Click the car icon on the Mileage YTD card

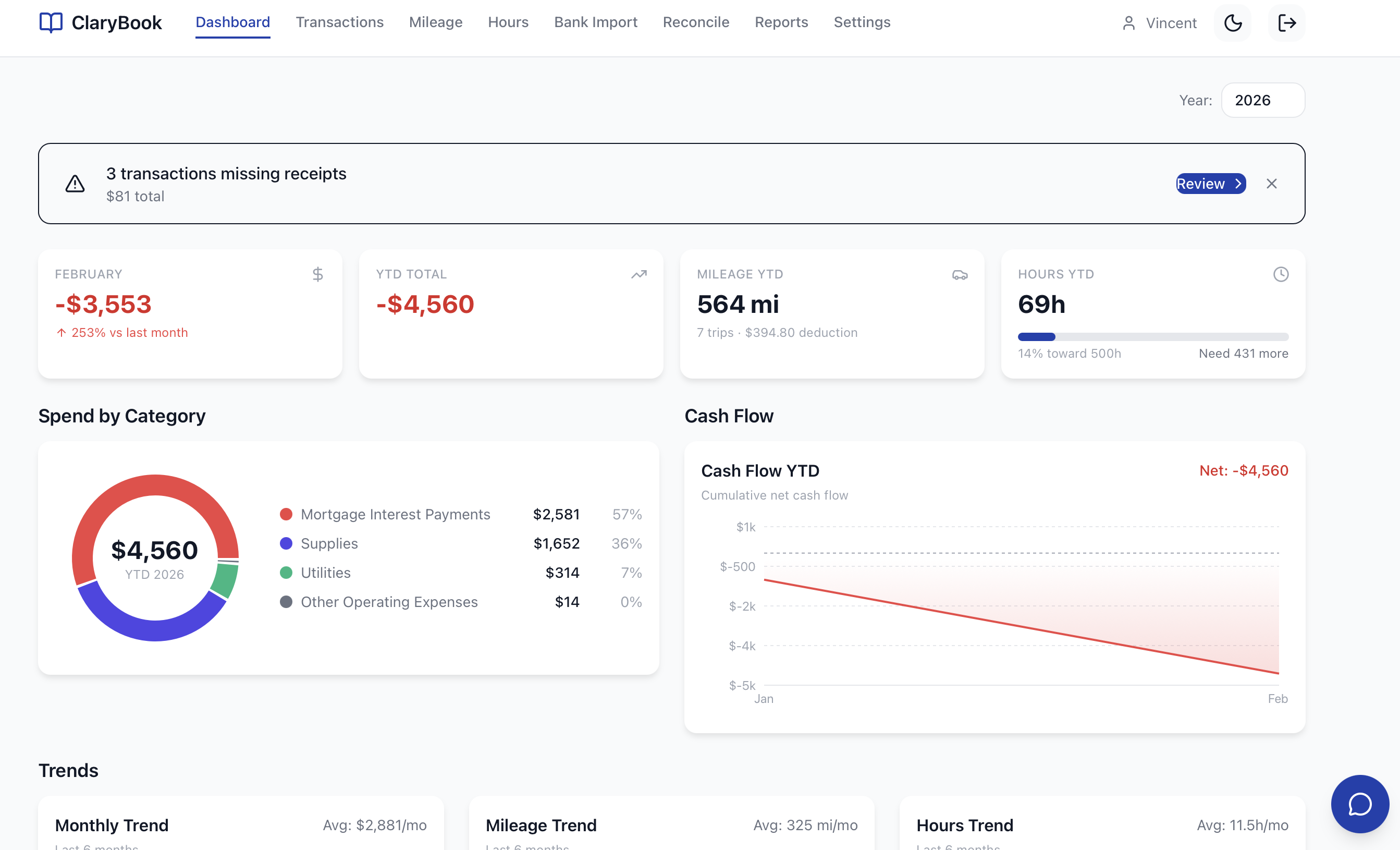[960, 274]
